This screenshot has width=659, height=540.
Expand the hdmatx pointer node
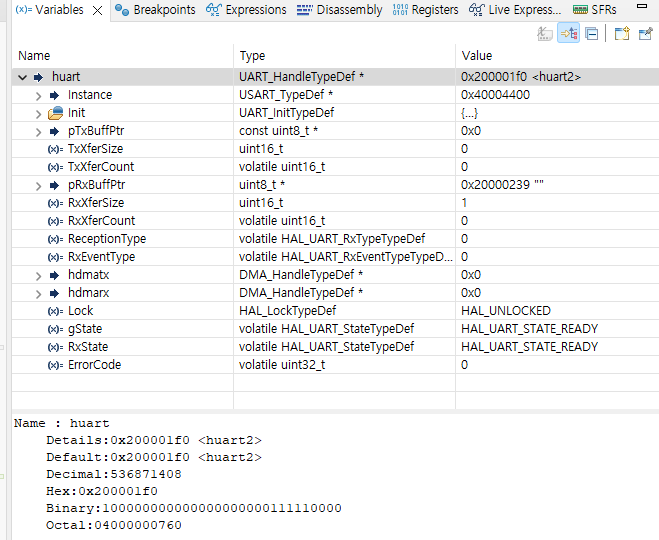click(x=38, y=276)
